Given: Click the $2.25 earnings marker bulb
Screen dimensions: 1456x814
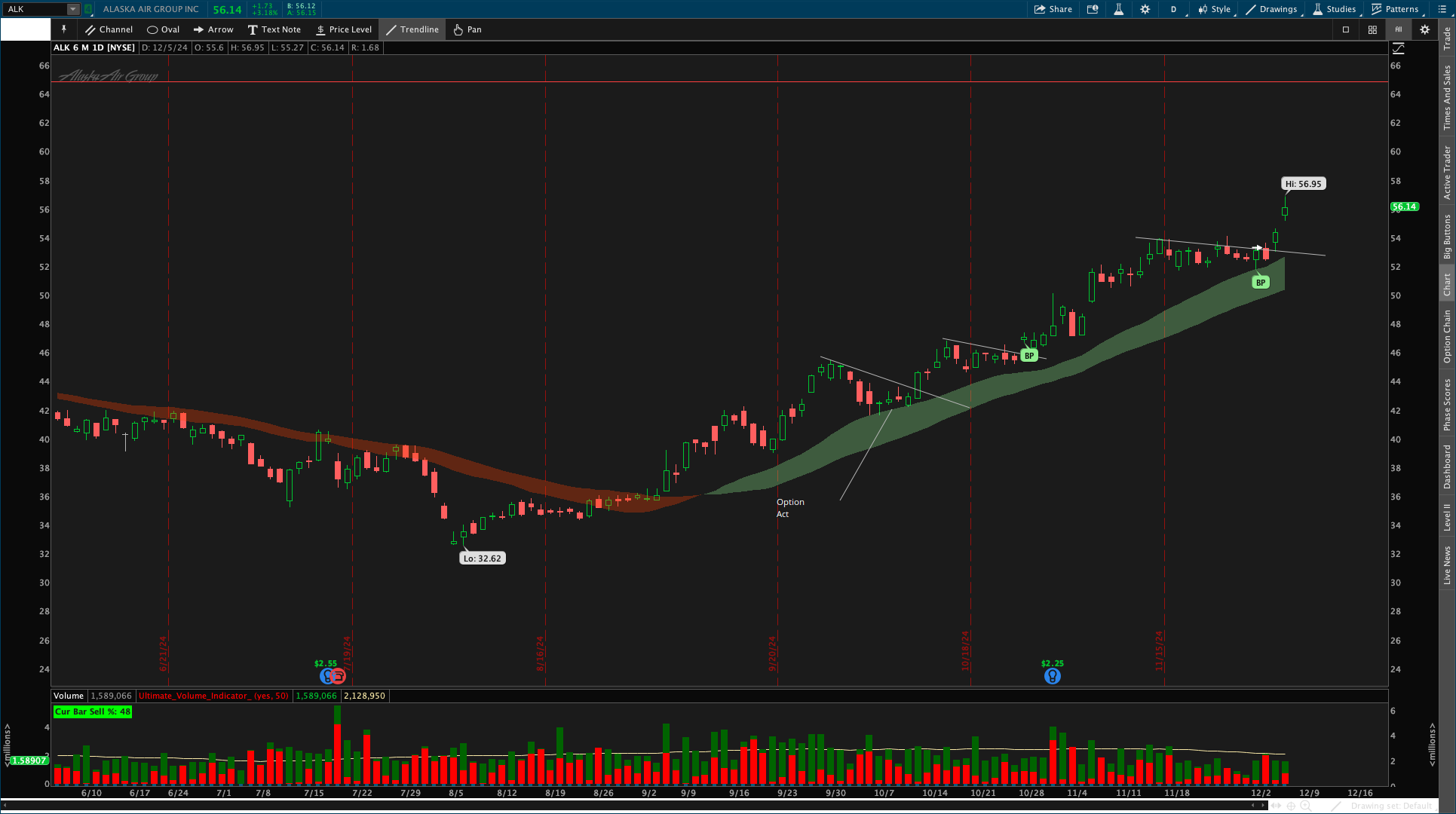Looking at the screenshot, I should pyautogui.click(x=1052, y=676).
